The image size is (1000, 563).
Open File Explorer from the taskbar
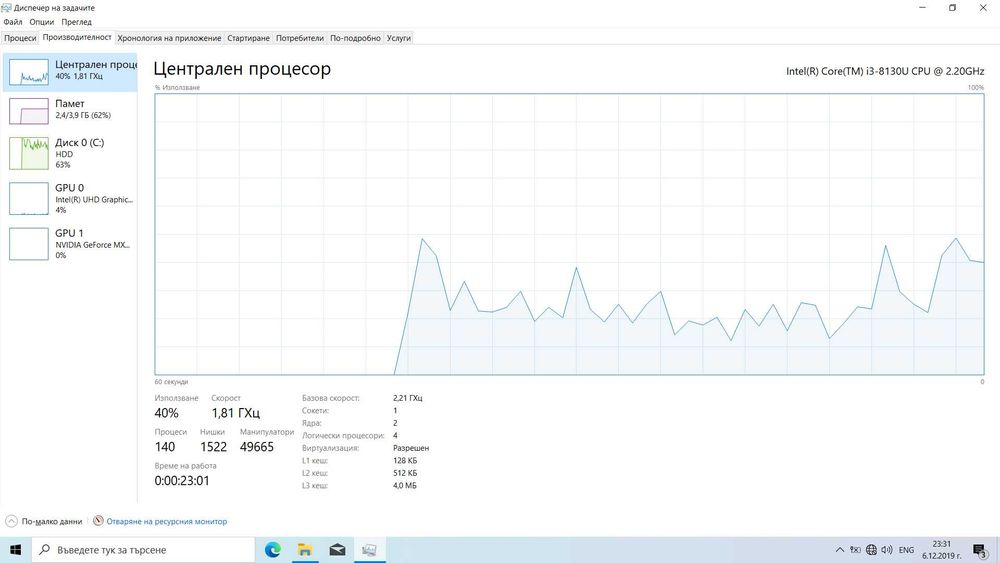point(305,550)
